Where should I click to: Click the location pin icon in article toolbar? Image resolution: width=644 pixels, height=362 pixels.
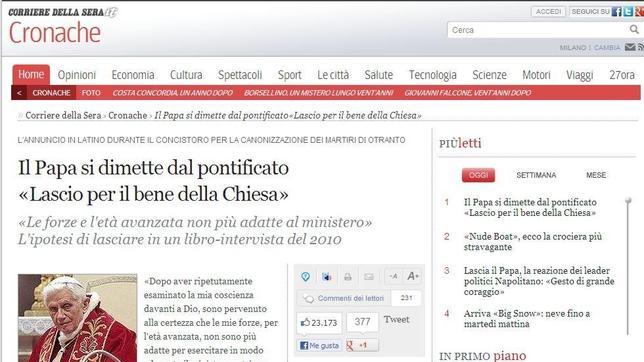(306, 277)
